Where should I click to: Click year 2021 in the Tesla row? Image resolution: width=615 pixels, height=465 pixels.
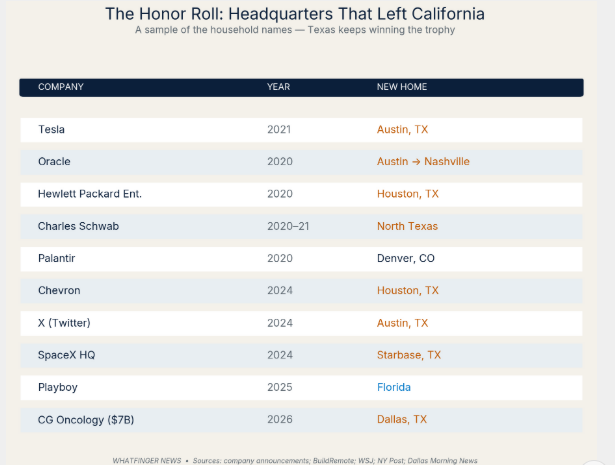coord(279,129)
